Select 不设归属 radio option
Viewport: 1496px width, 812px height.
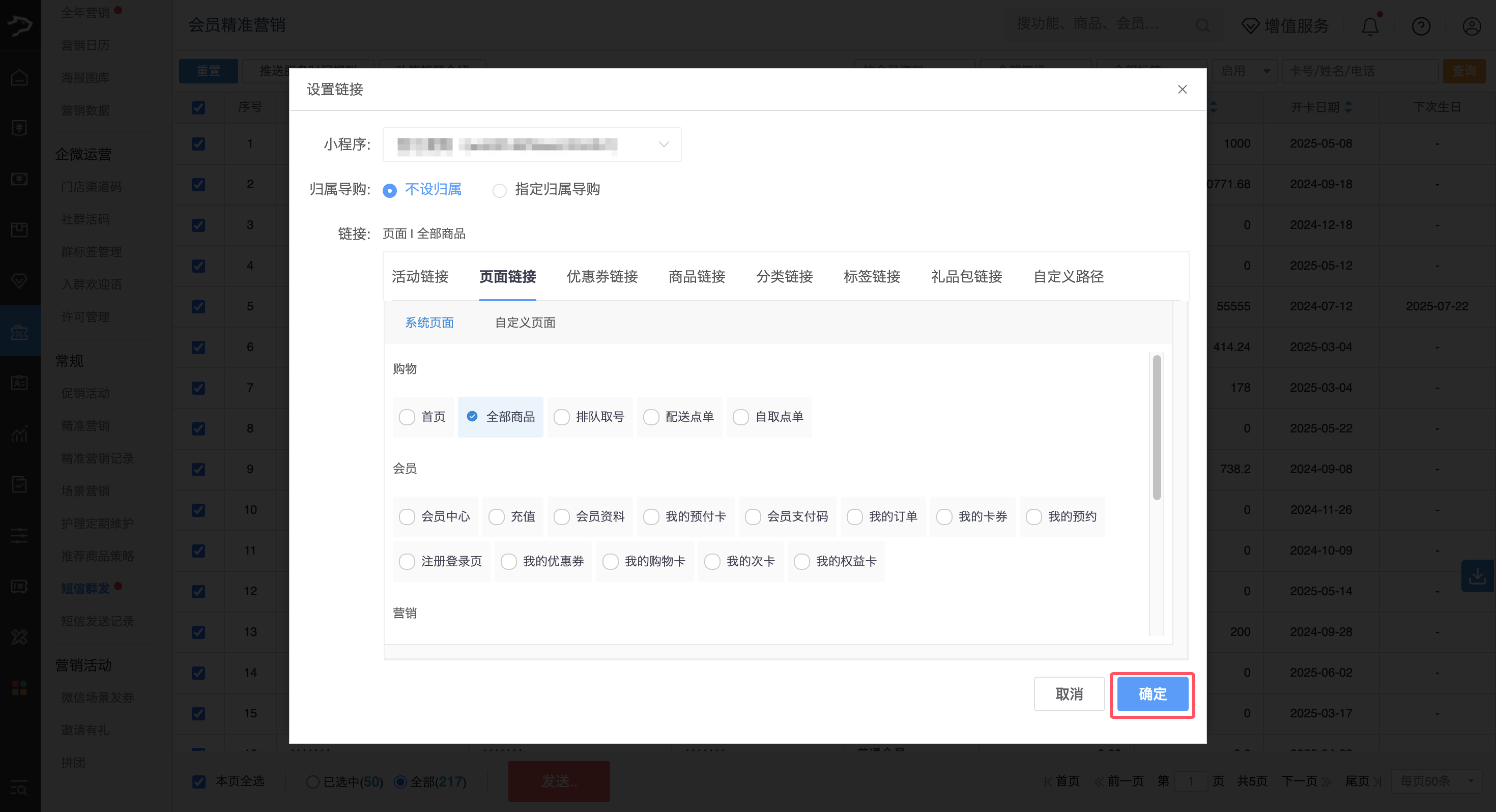coord(390,190)
